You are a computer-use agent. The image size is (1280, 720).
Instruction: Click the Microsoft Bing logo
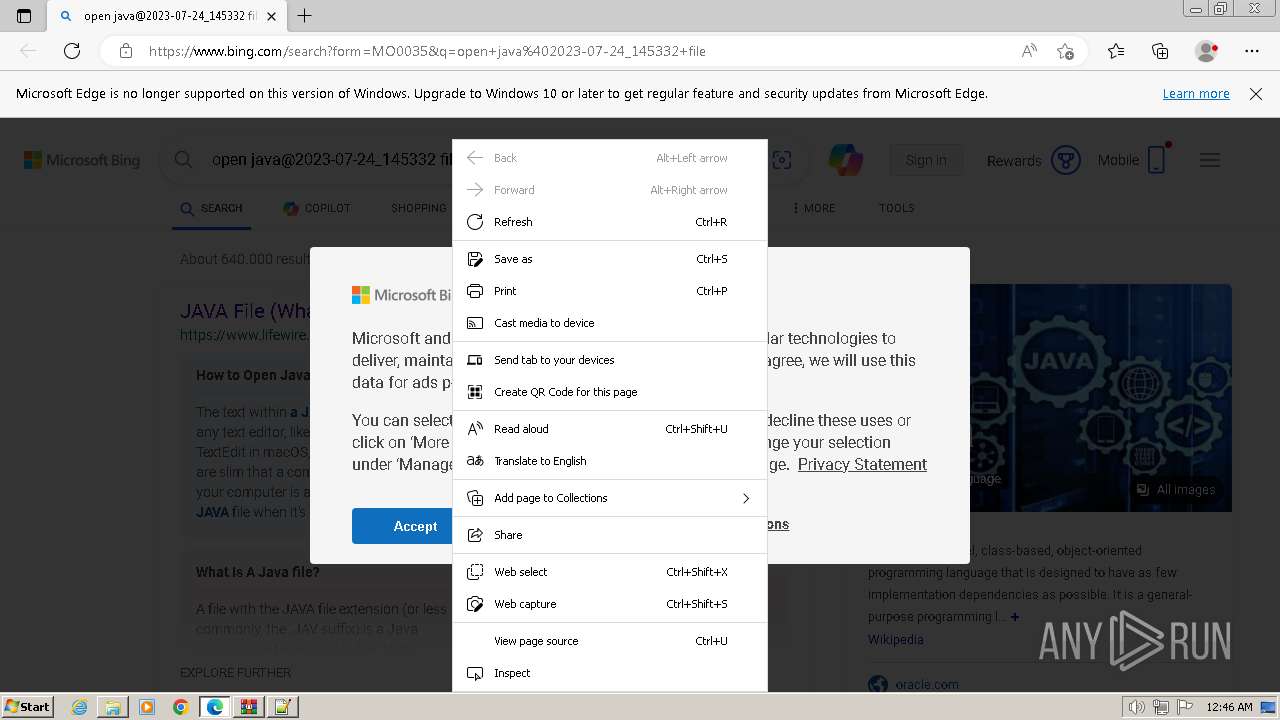82,160
